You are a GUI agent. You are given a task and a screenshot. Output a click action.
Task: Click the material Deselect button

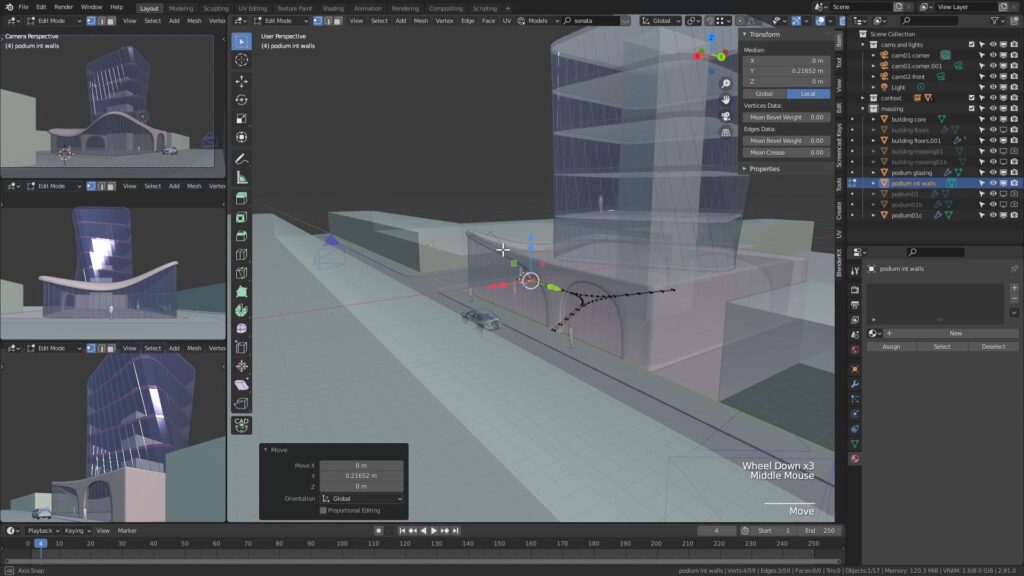(x=993, y=347)
